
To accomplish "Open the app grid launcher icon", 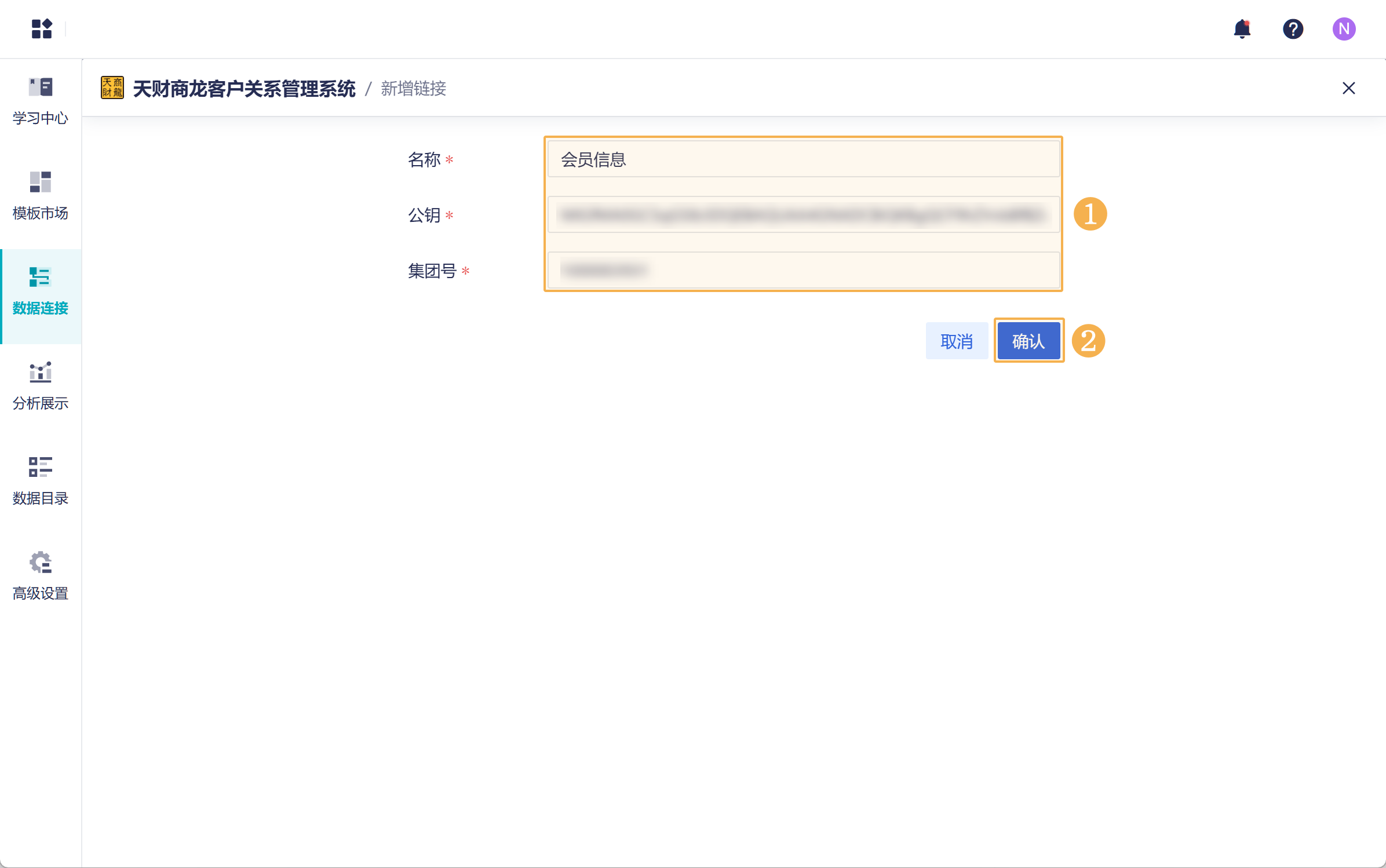I will [42, 28].
